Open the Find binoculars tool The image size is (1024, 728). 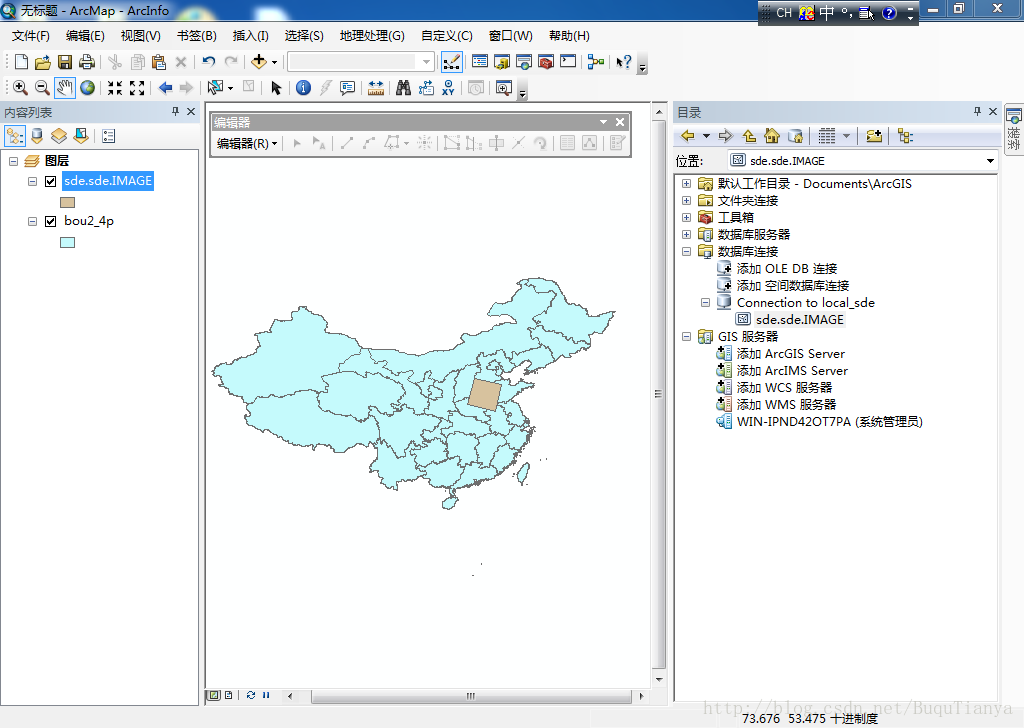coord(404,88)
